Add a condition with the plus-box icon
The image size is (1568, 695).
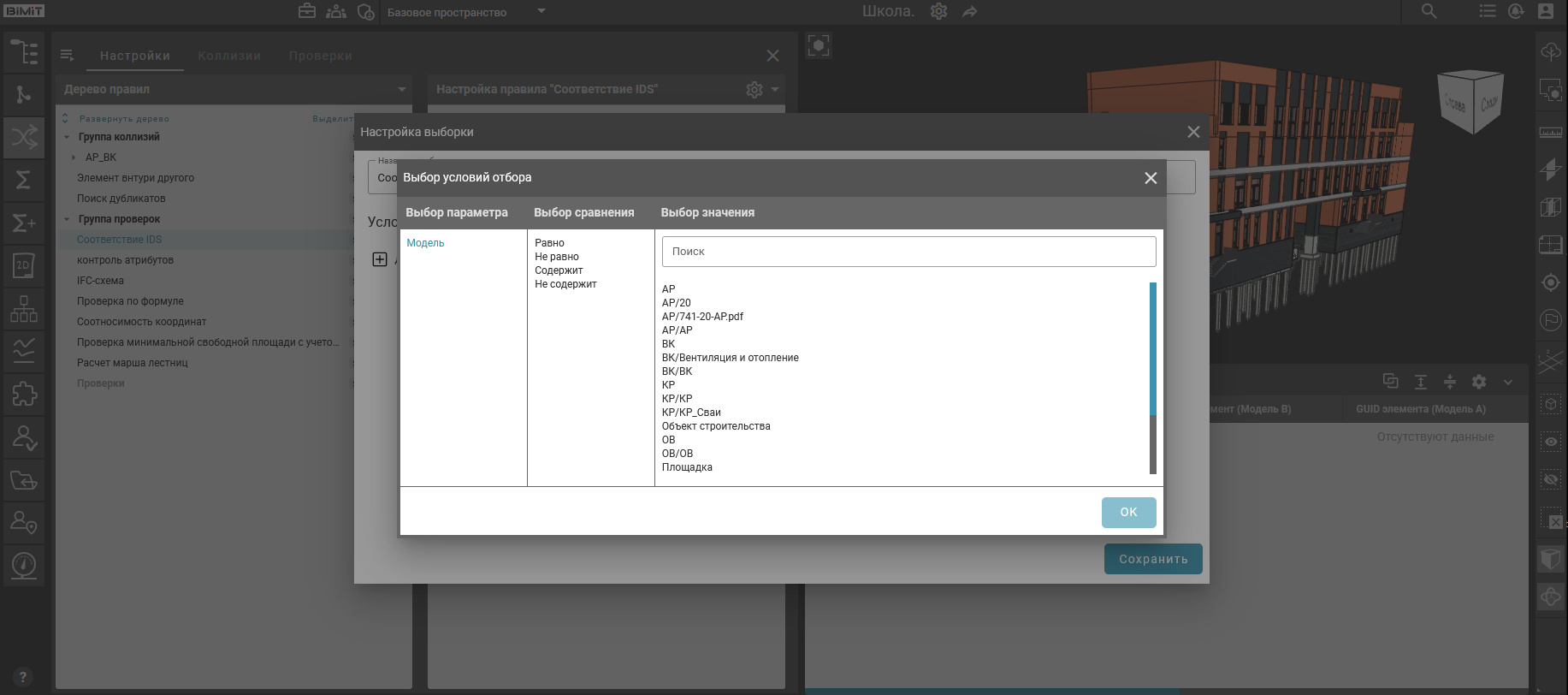coord(380,259)
